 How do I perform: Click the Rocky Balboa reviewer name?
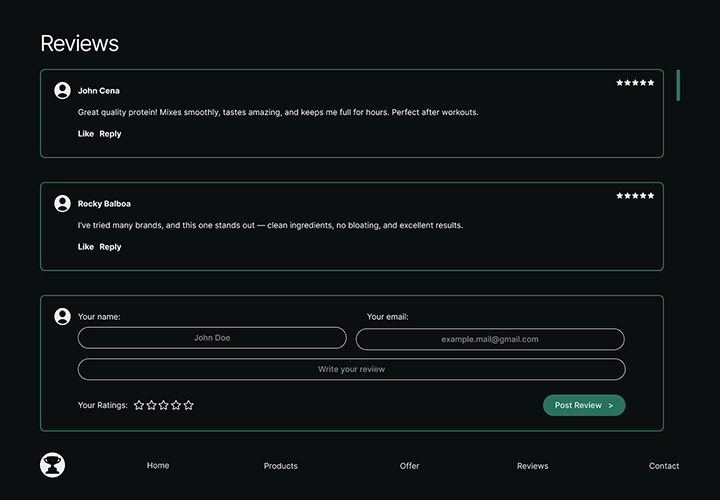click(x=104, y=203)
